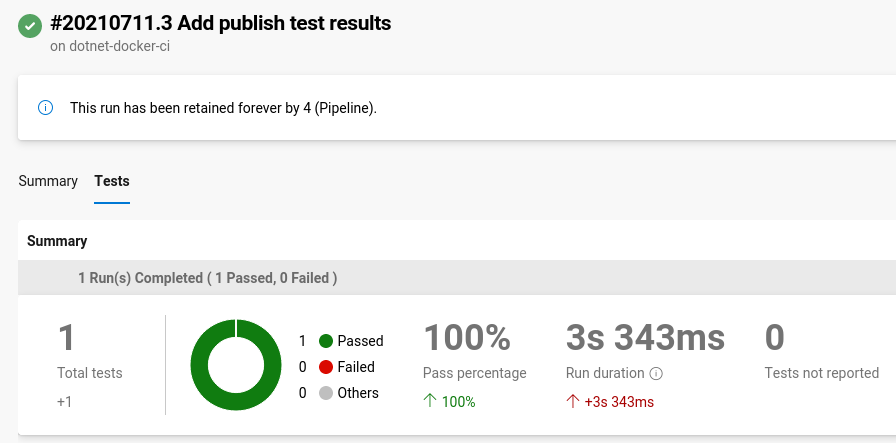Click the red up arrow beside +3s 343ms

(x=573, y=402)
